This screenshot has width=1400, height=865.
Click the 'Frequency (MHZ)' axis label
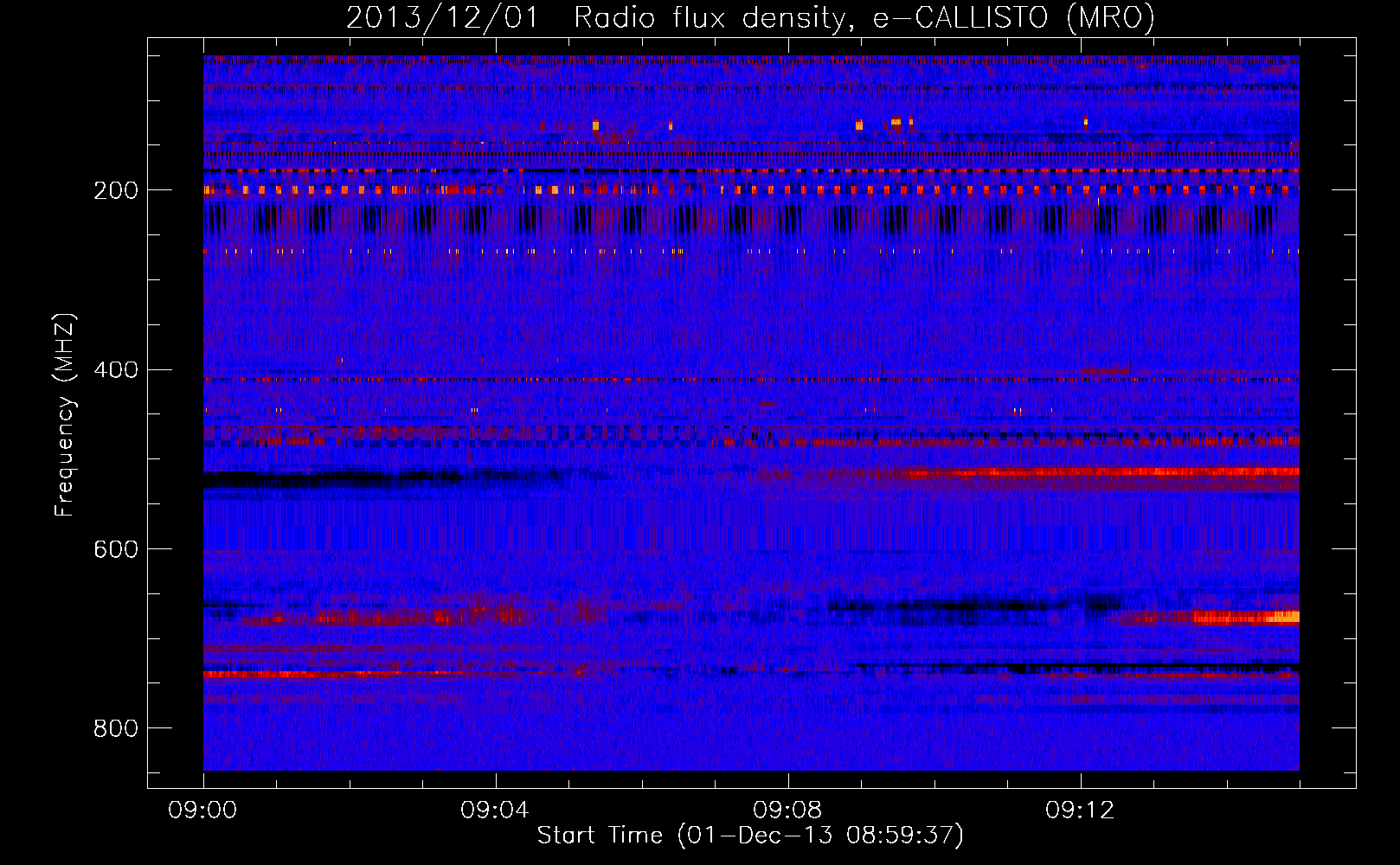pos(64,415)
